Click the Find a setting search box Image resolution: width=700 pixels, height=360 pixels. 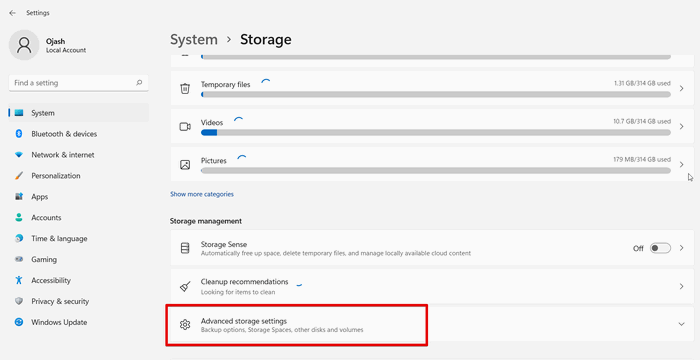[x=79, y=83]
